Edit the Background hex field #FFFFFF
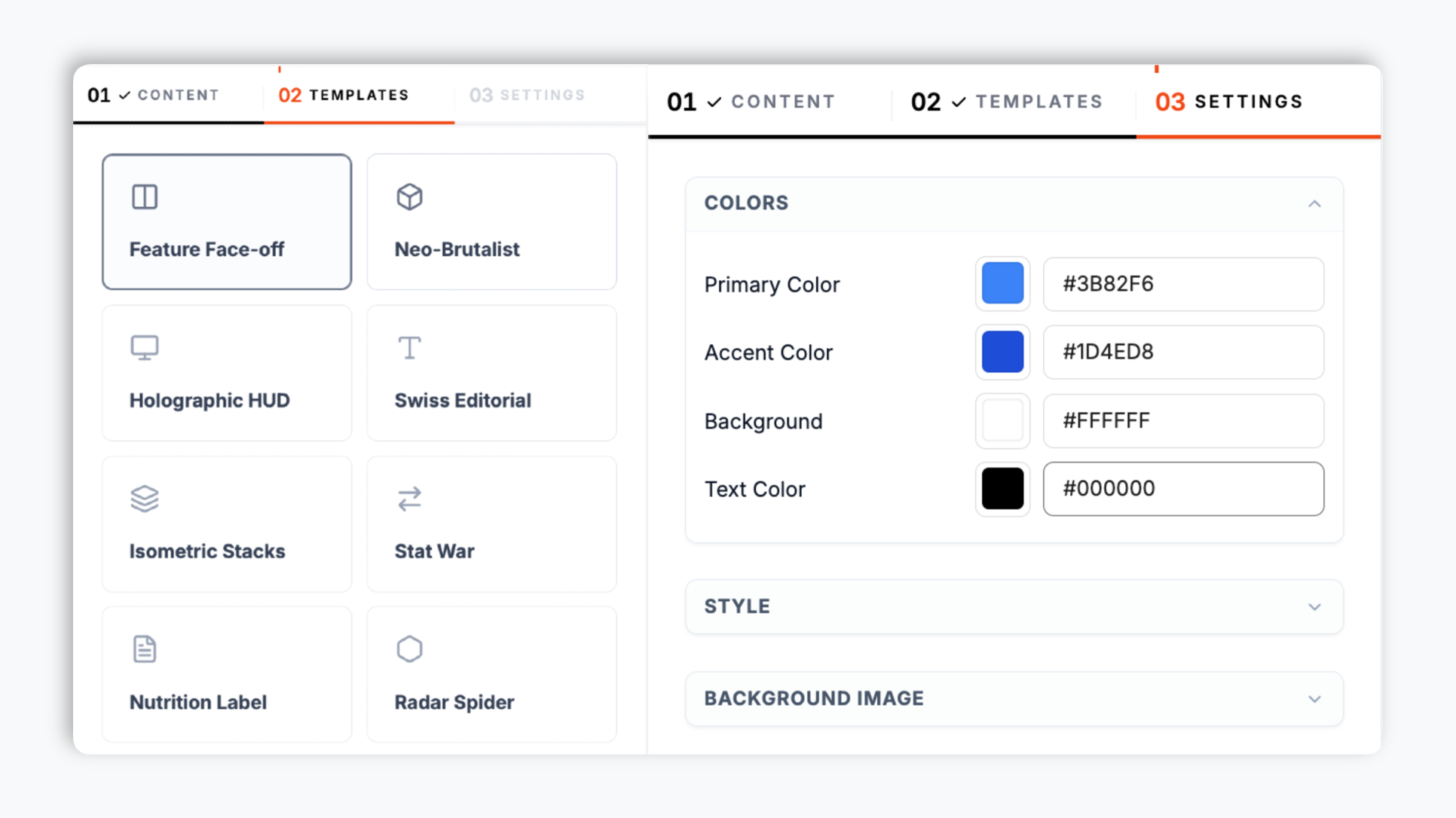 1183,420
